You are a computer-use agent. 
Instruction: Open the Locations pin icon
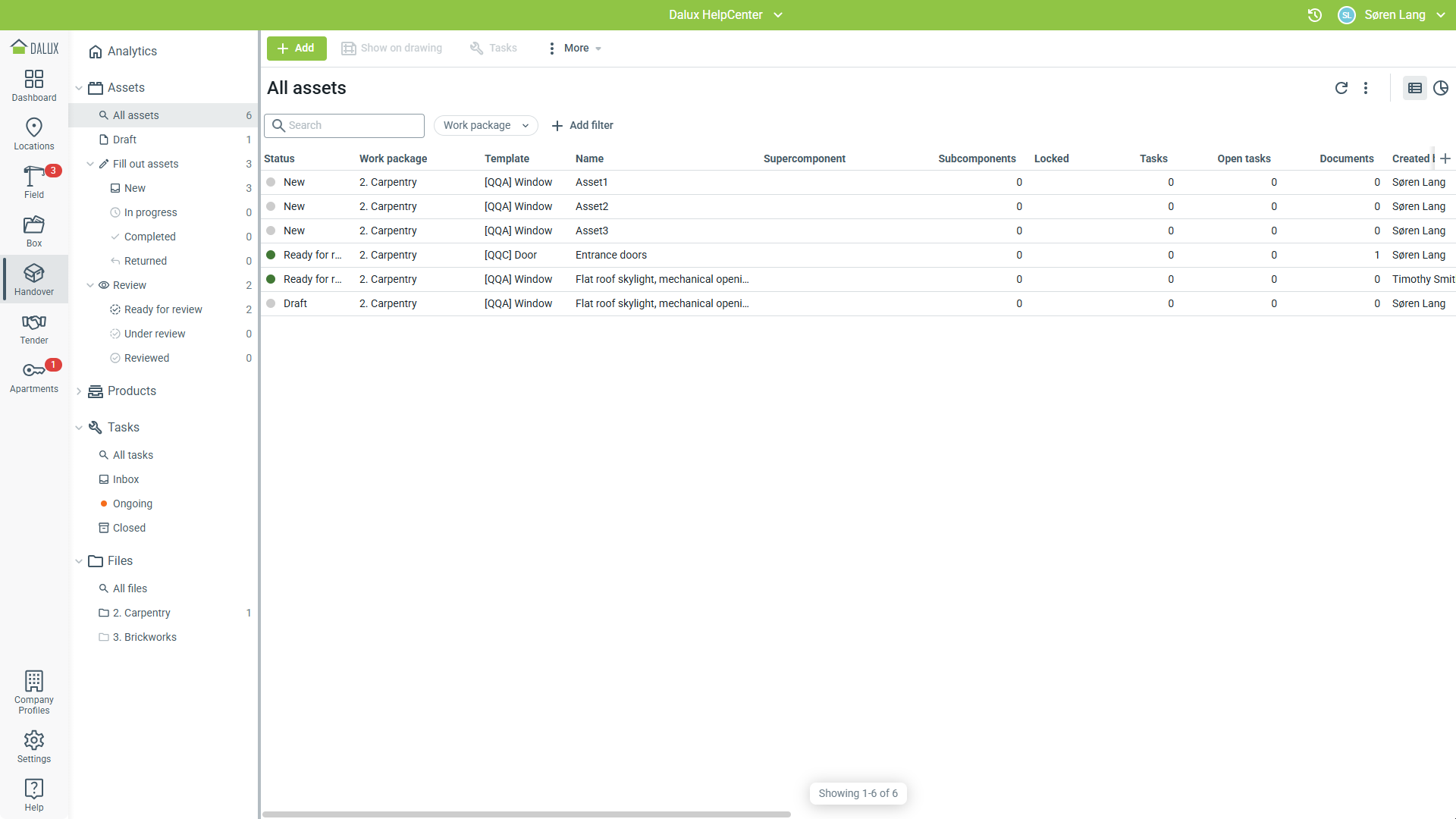[x=34, y=133]
